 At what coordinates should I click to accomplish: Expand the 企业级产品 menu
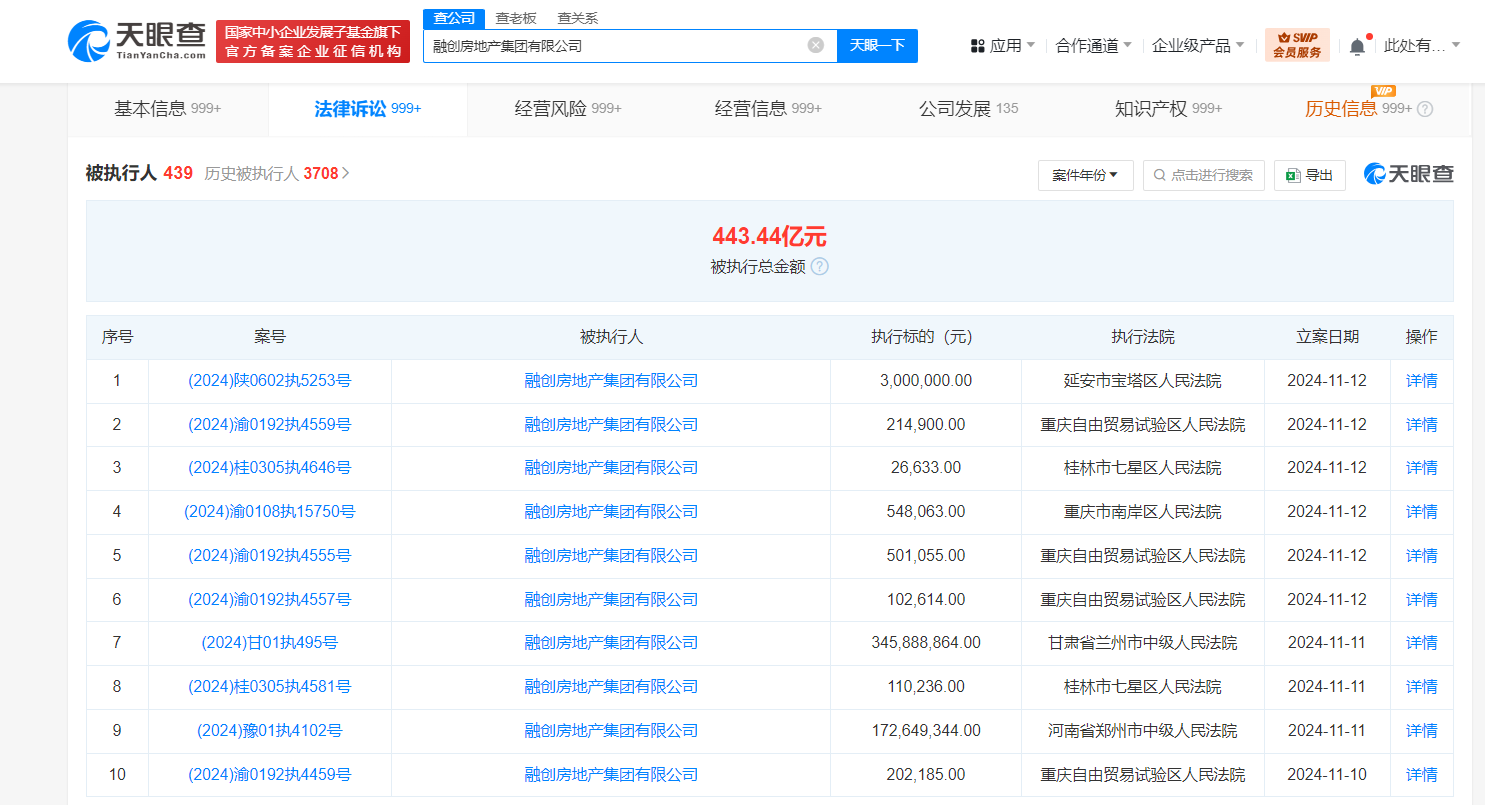(x=1198, y=45)
